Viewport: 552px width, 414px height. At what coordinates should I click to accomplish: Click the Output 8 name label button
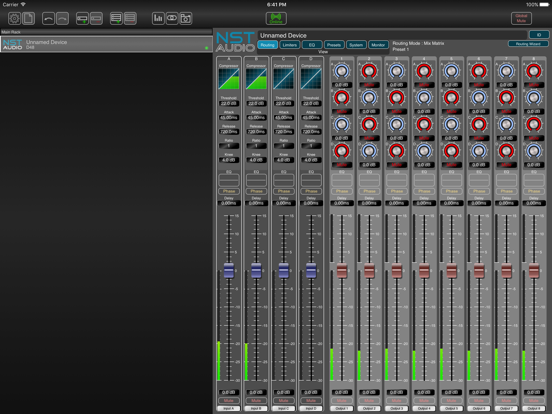pyautogui.click(x=534, y=409)
